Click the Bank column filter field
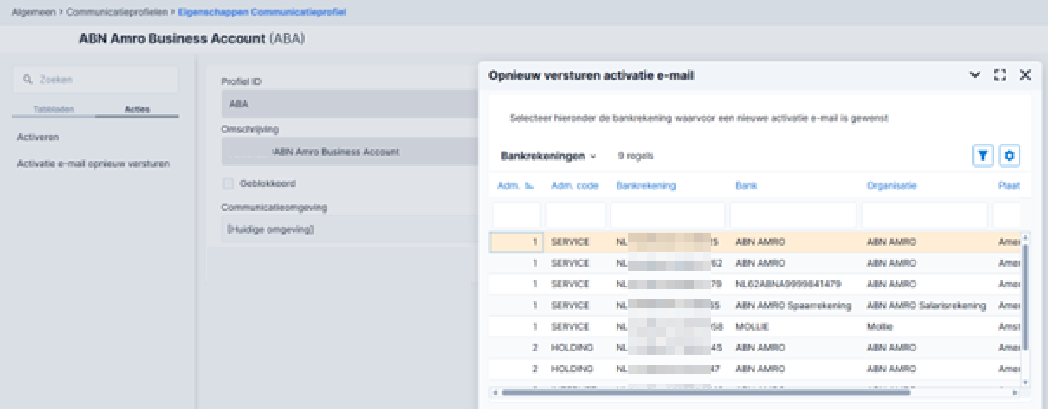 pos(793,215)
